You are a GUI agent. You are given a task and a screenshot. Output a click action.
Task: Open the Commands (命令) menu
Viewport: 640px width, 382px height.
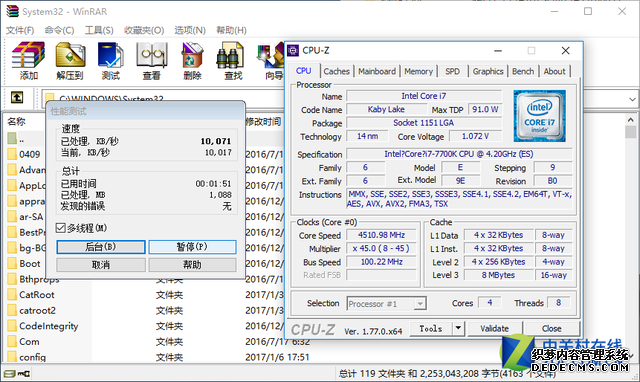pos(59,30)
